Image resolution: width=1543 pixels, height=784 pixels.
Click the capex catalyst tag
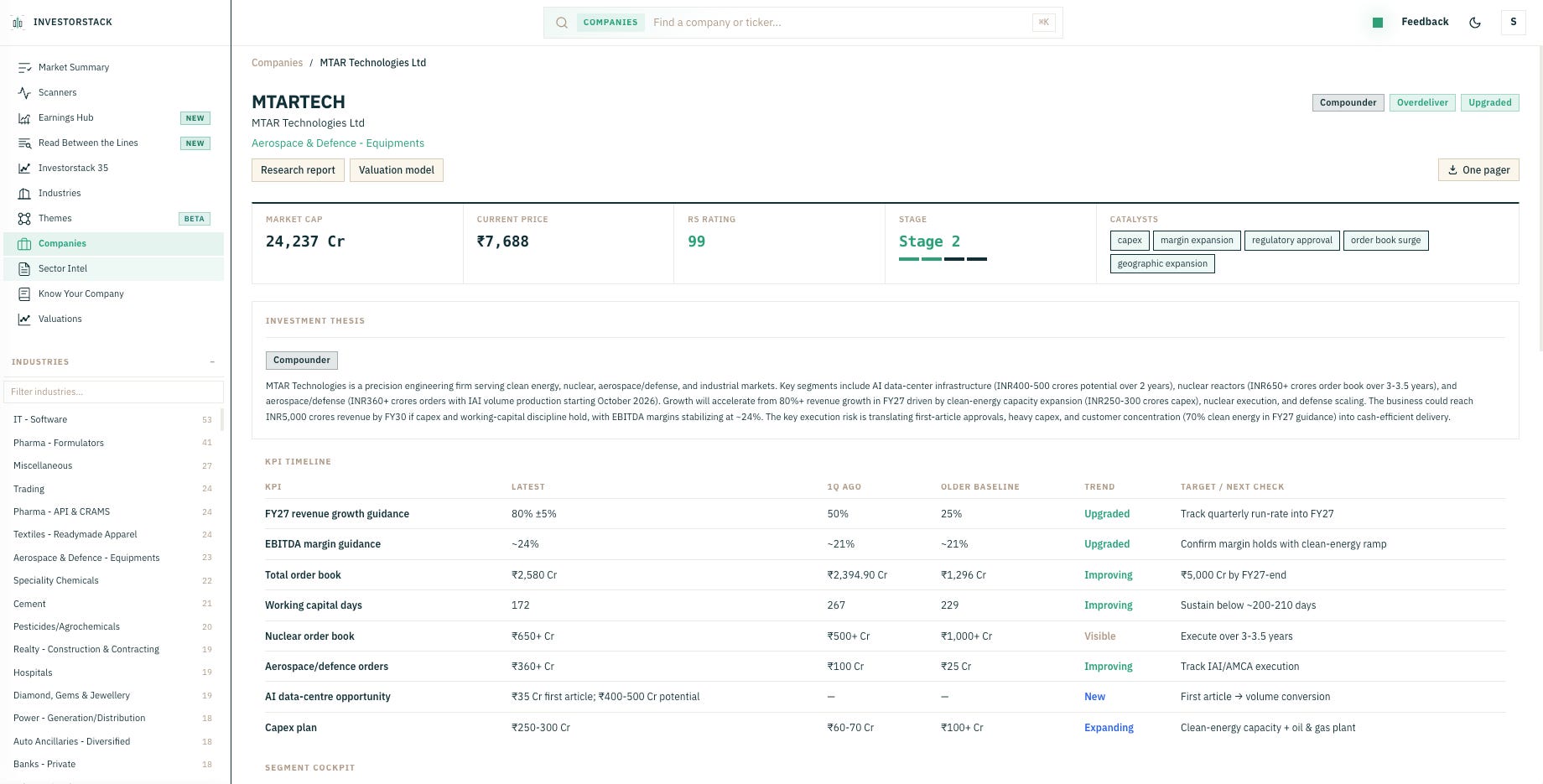coord(1130,241)
